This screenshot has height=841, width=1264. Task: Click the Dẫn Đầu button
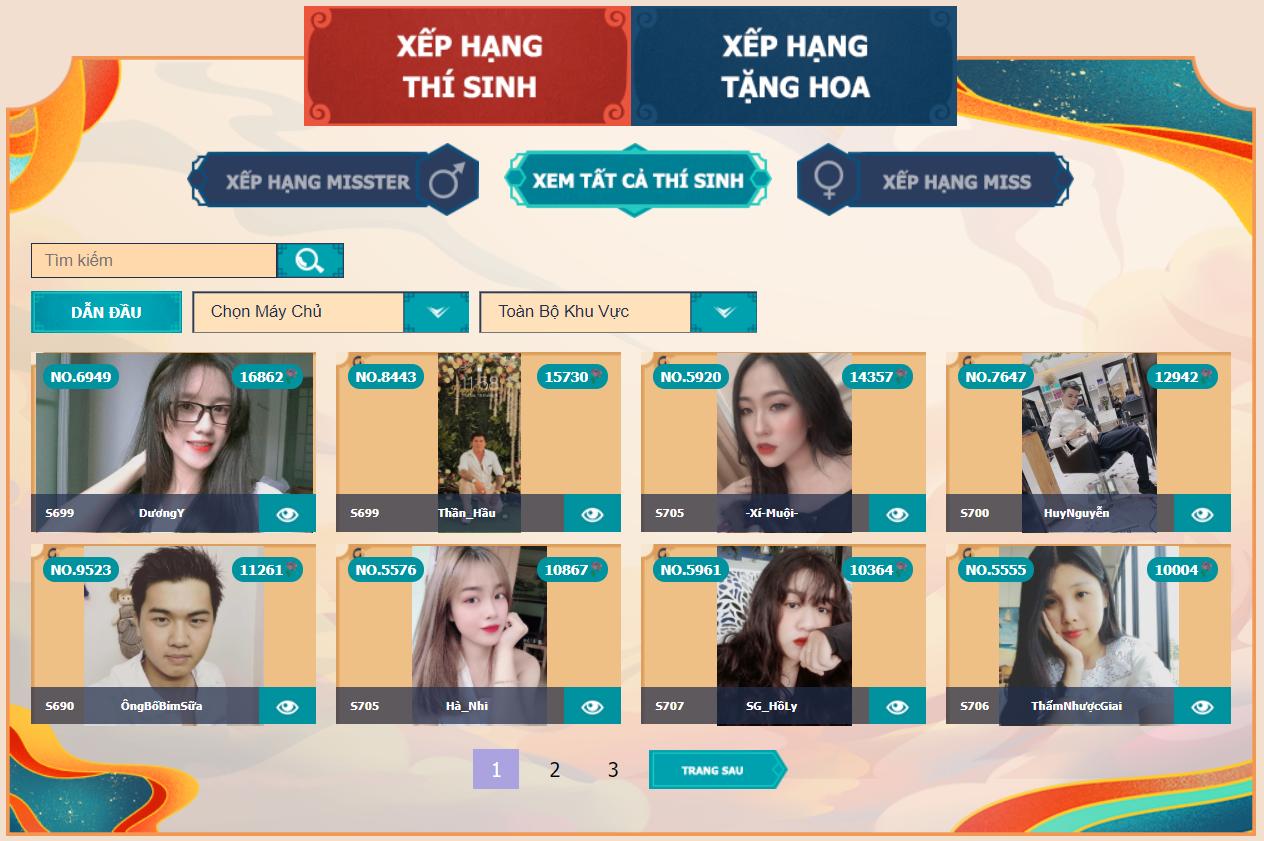(x=106, y=312)
